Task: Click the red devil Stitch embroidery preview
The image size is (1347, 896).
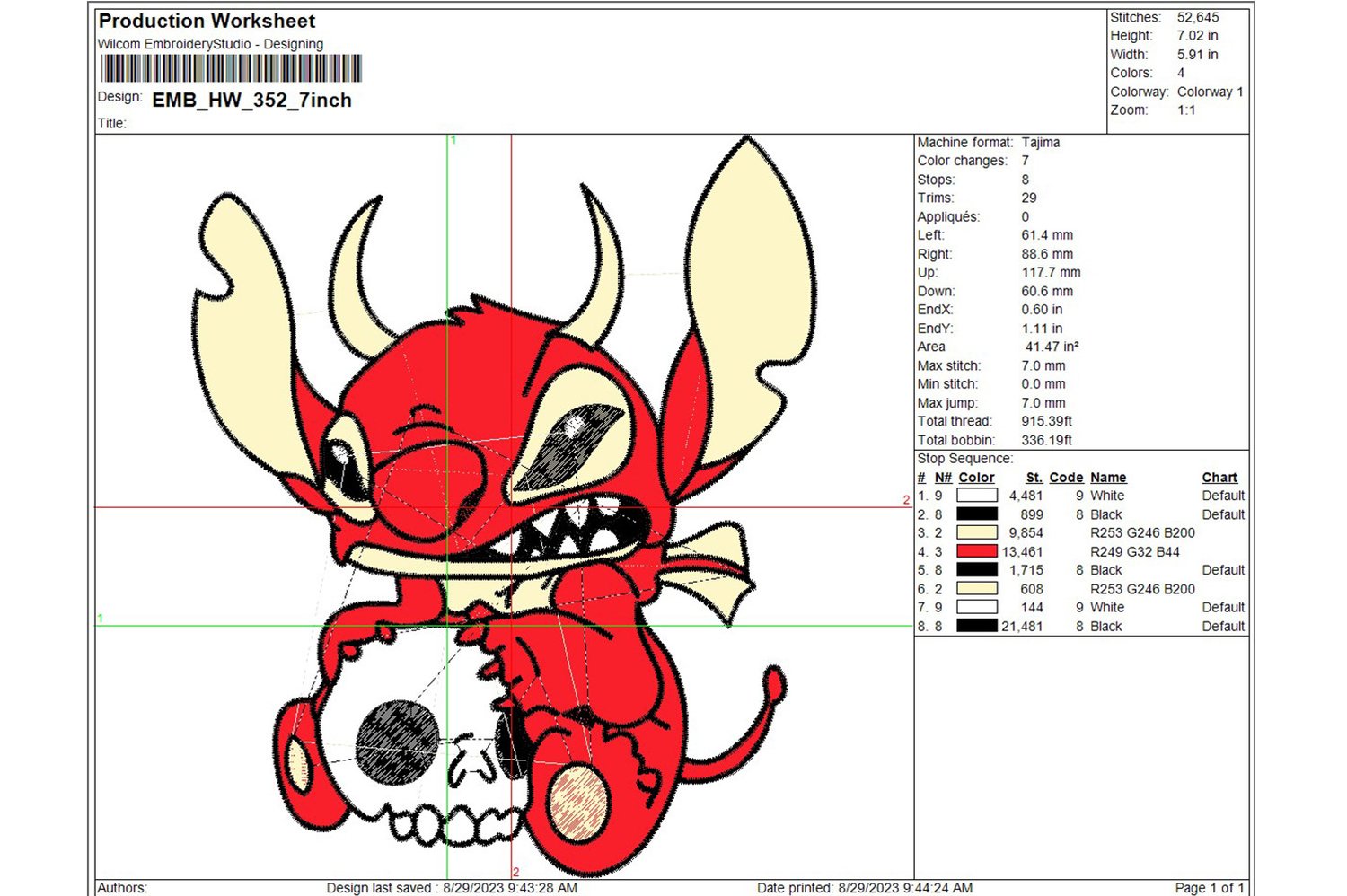Action: pyautogui.click(x=503, y=507)
